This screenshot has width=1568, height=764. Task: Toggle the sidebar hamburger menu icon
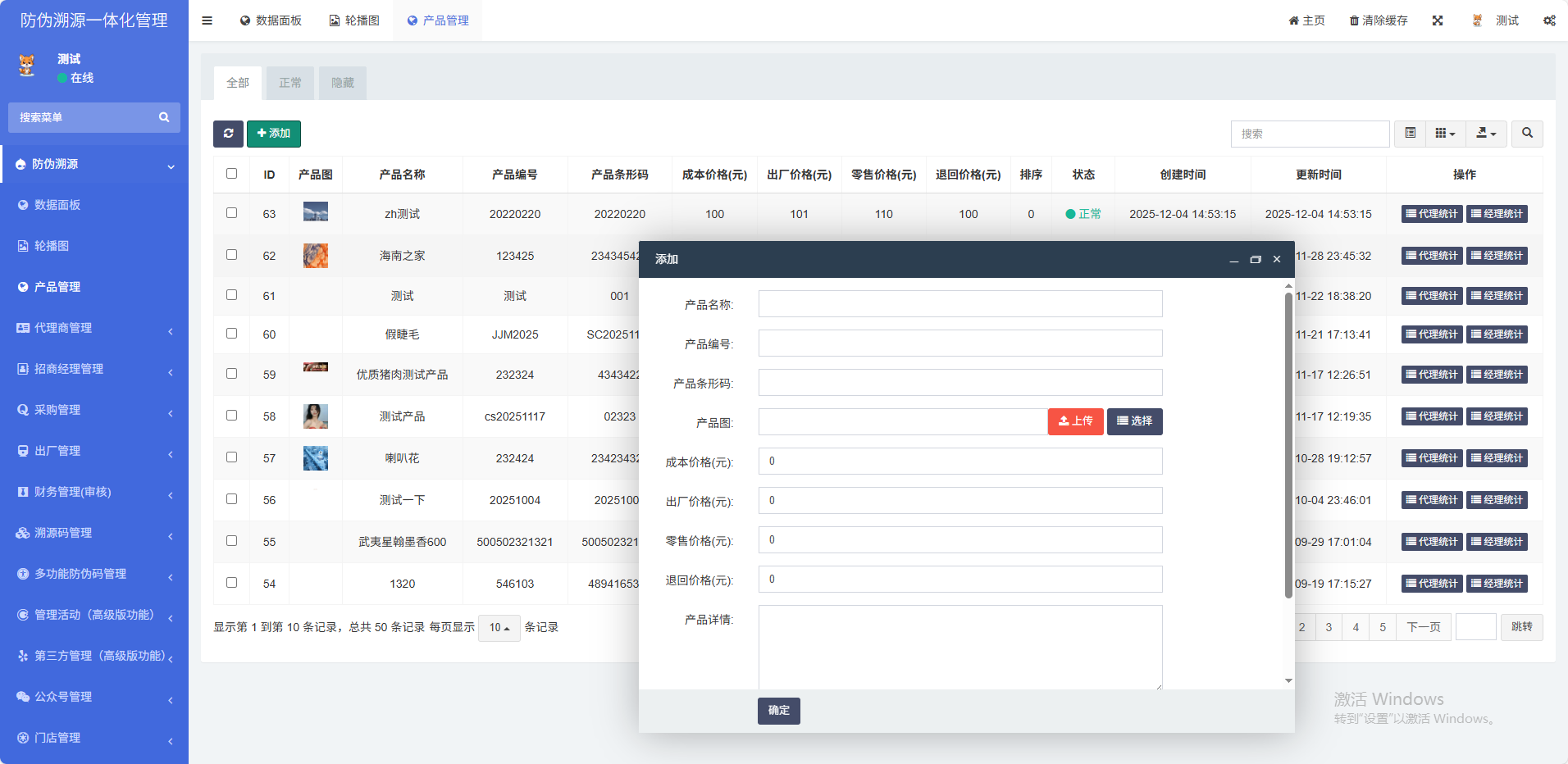207,20
